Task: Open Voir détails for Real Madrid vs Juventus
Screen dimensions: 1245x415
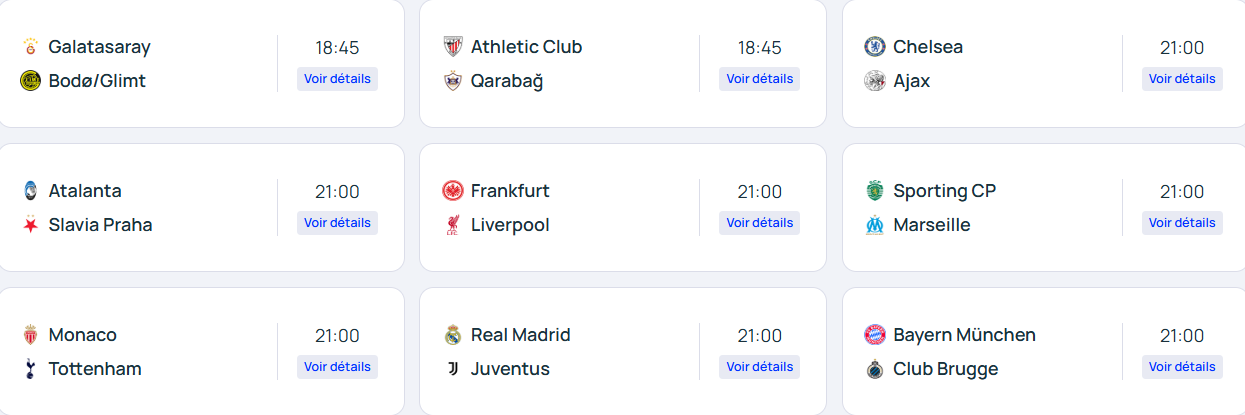Action: click(759, 367)
